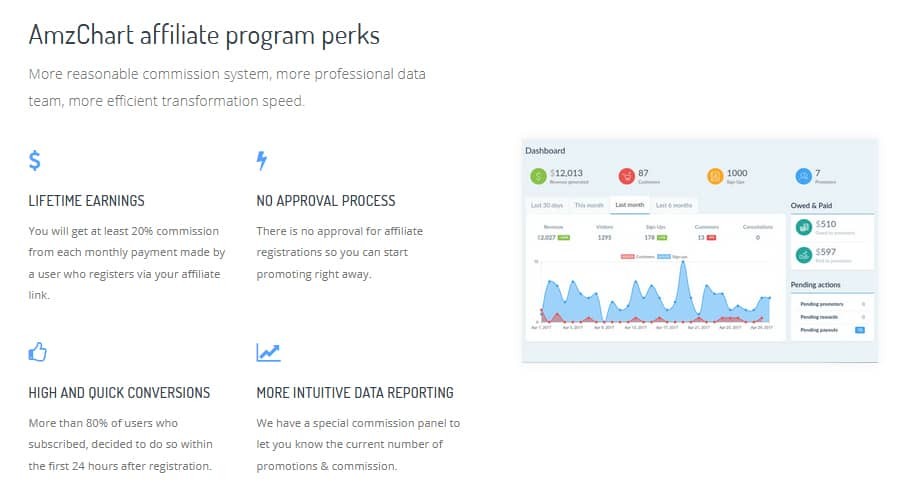
Task: Click the Pending payouts blue badge
Action: pos(860,330)
